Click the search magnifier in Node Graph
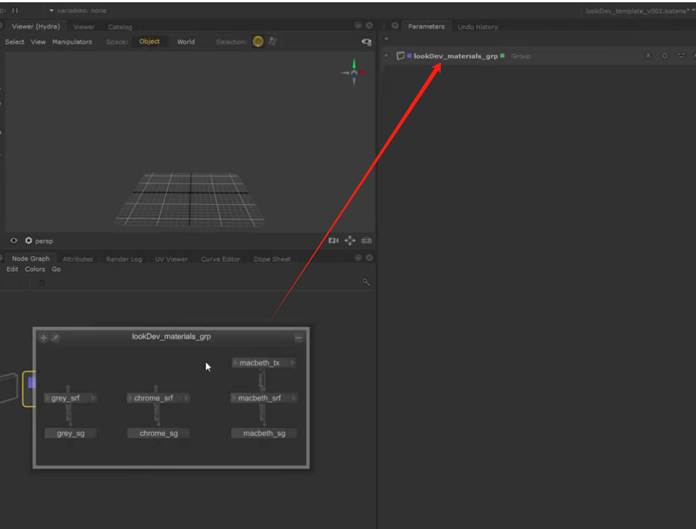The width and height of the screenshot is (696, 529). coord(366,283)
